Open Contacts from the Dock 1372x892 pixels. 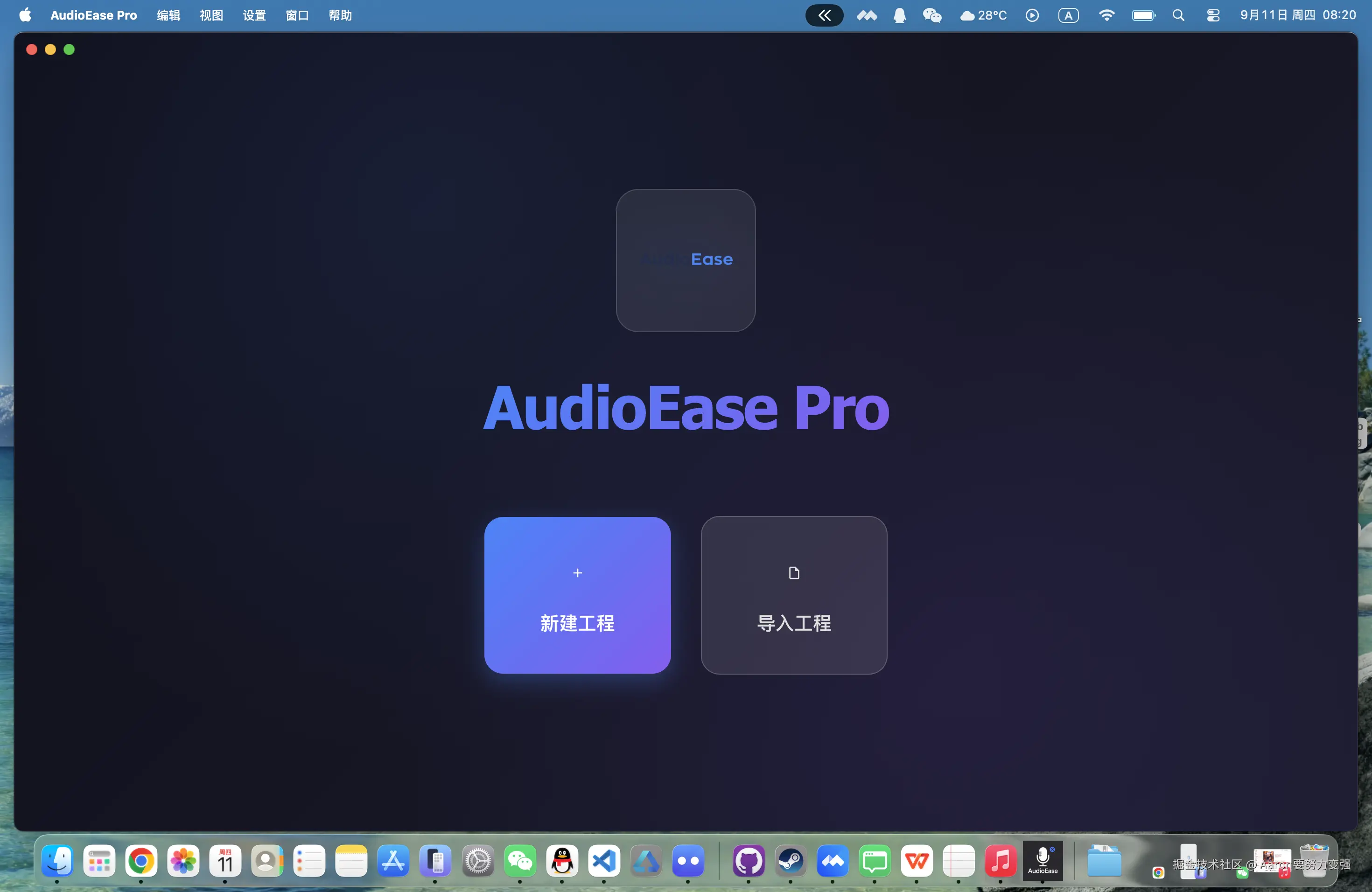click(267, 861)
